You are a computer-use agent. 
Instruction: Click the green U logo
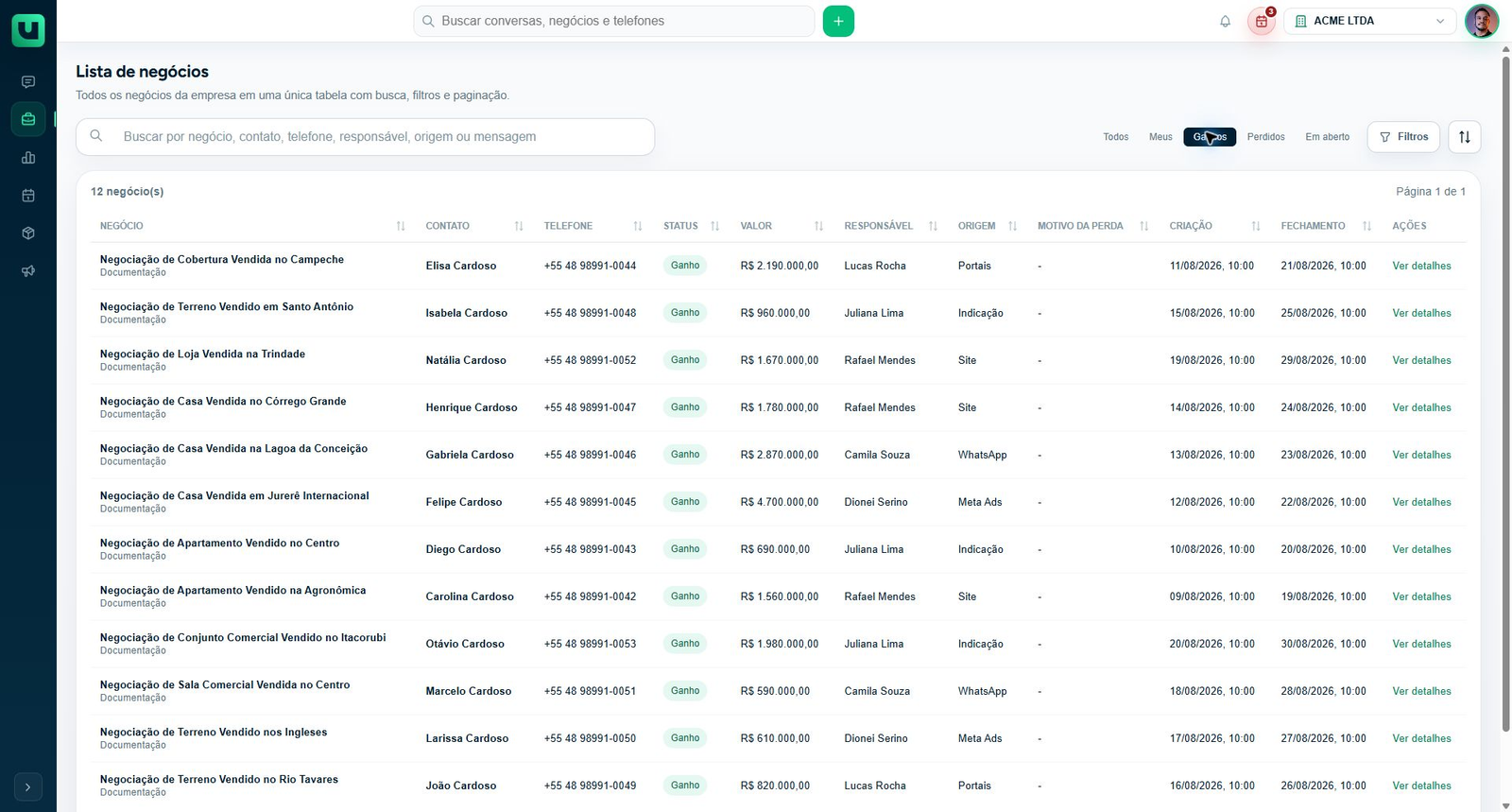coord(28,29)
